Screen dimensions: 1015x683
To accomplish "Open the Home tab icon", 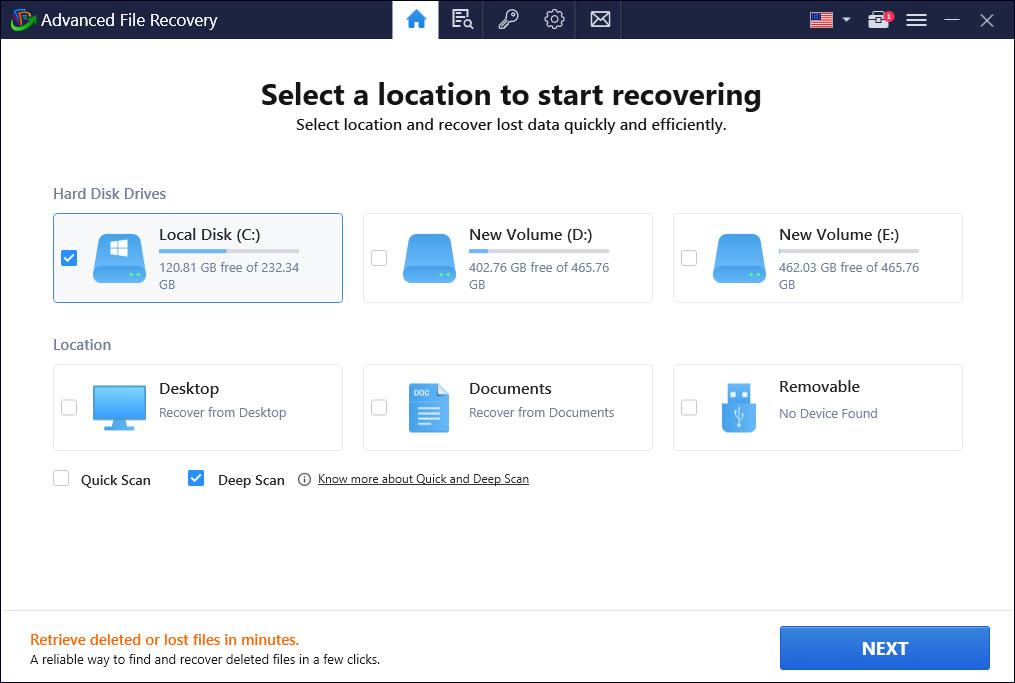I will click(416, 20).
